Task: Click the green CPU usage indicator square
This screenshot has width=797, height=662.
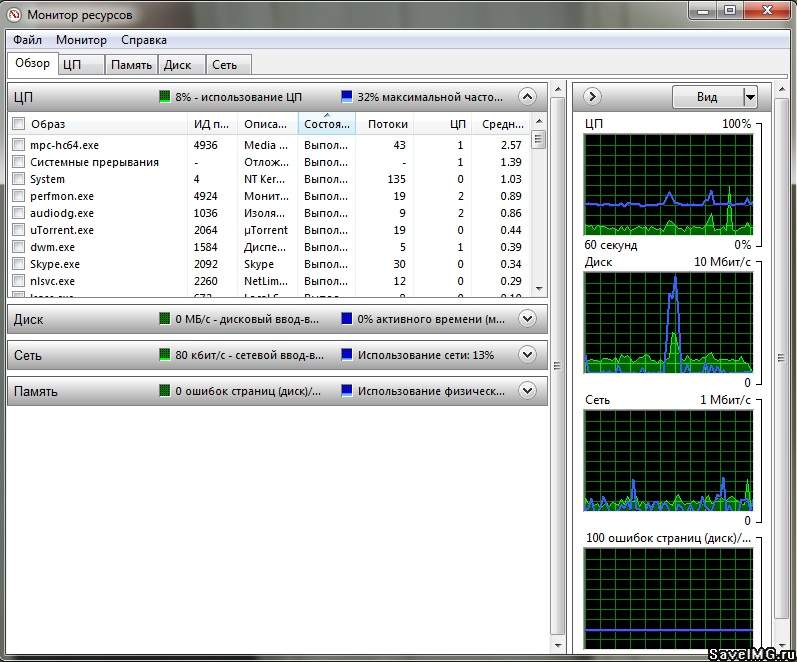Action: click(x=165, y=97)
